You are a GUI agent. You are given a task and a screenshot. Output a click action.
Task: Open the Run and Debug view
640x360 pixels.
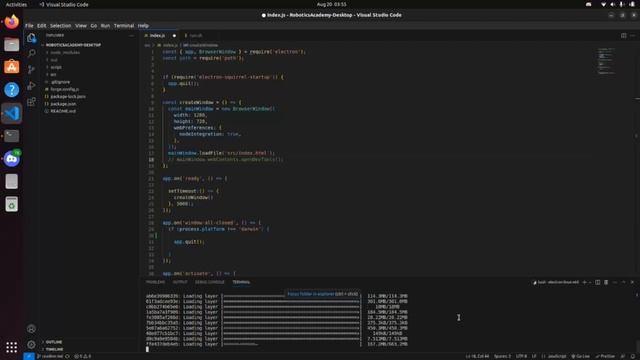[x=31, y=86]
